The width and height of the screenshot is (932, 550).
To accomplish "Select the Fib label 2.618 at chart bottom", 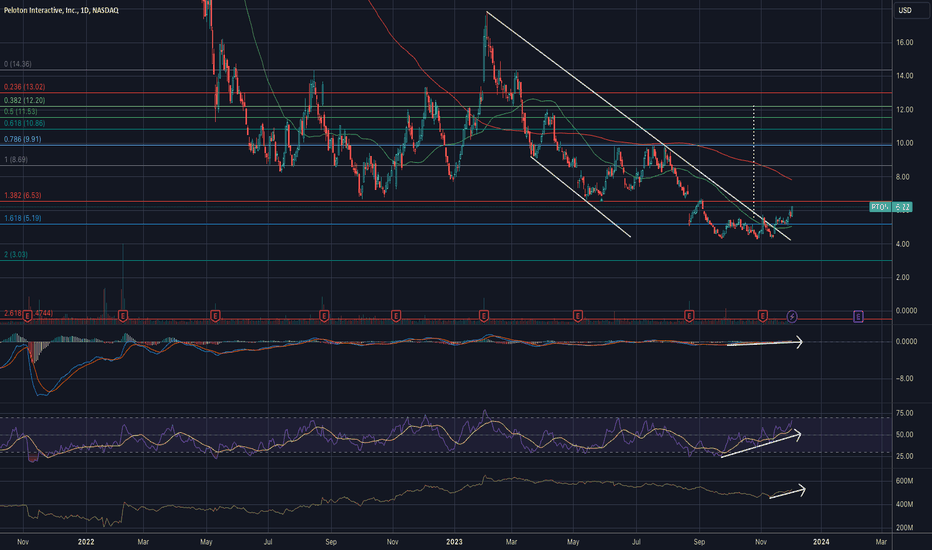I will 28,313.
